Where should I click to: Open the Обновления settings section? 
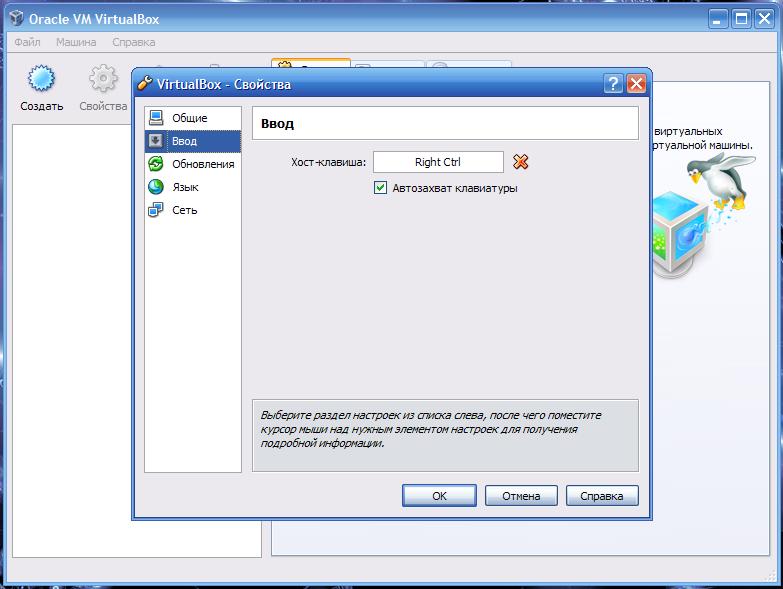tap(193, 164)
